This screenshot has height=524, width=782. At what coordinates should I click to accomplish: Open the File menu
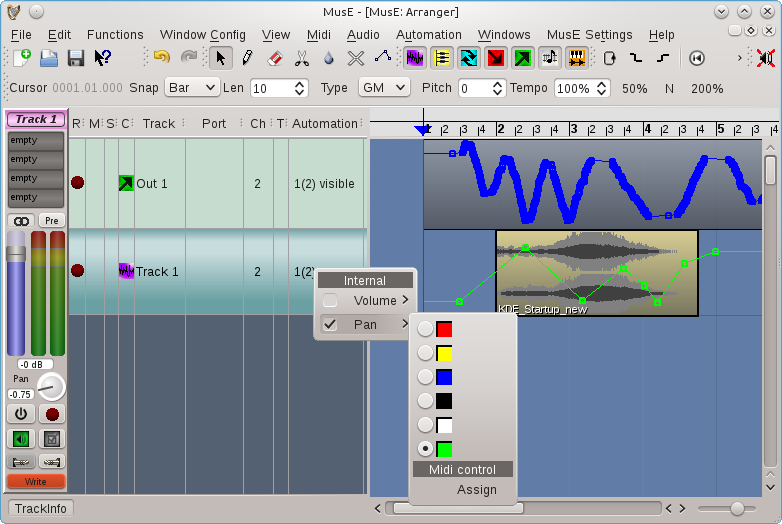click(21, 34)
